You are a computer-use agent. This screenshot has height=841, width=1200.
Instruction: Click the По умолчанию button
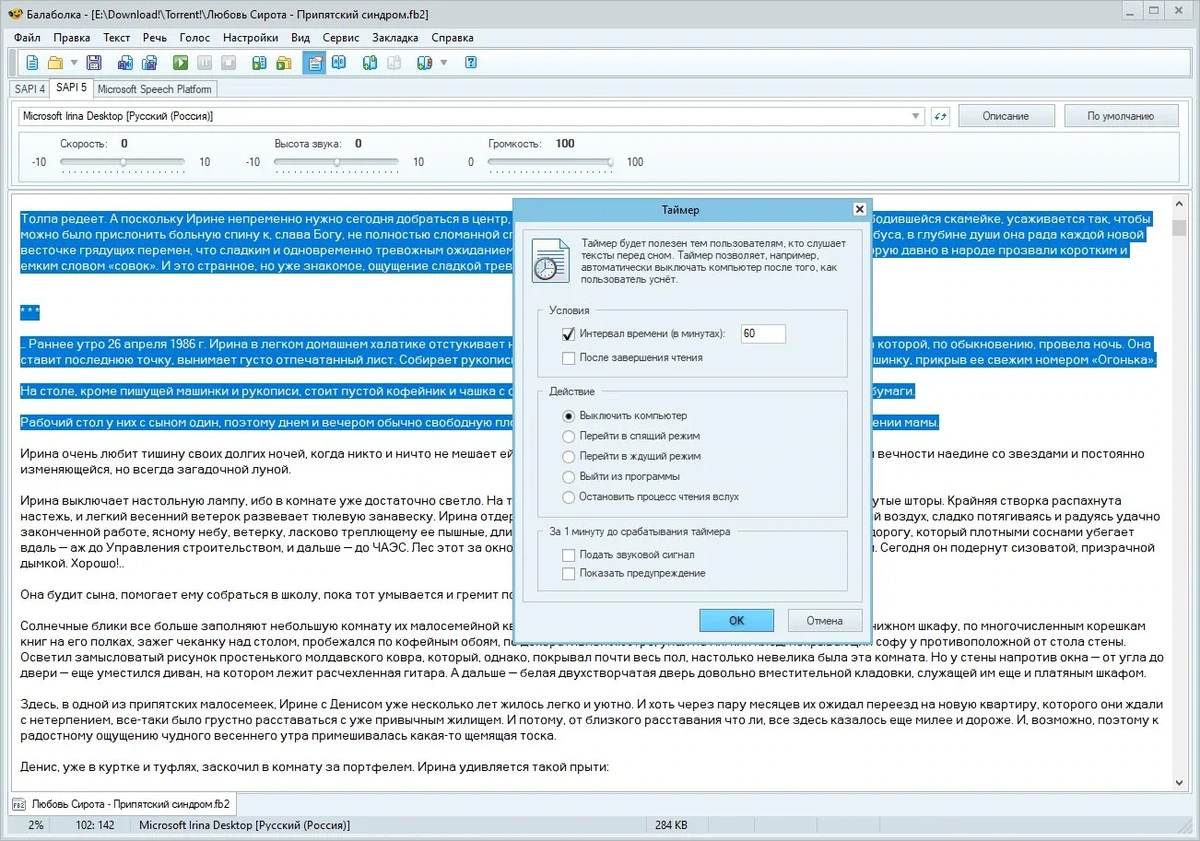pos(1121,116)
